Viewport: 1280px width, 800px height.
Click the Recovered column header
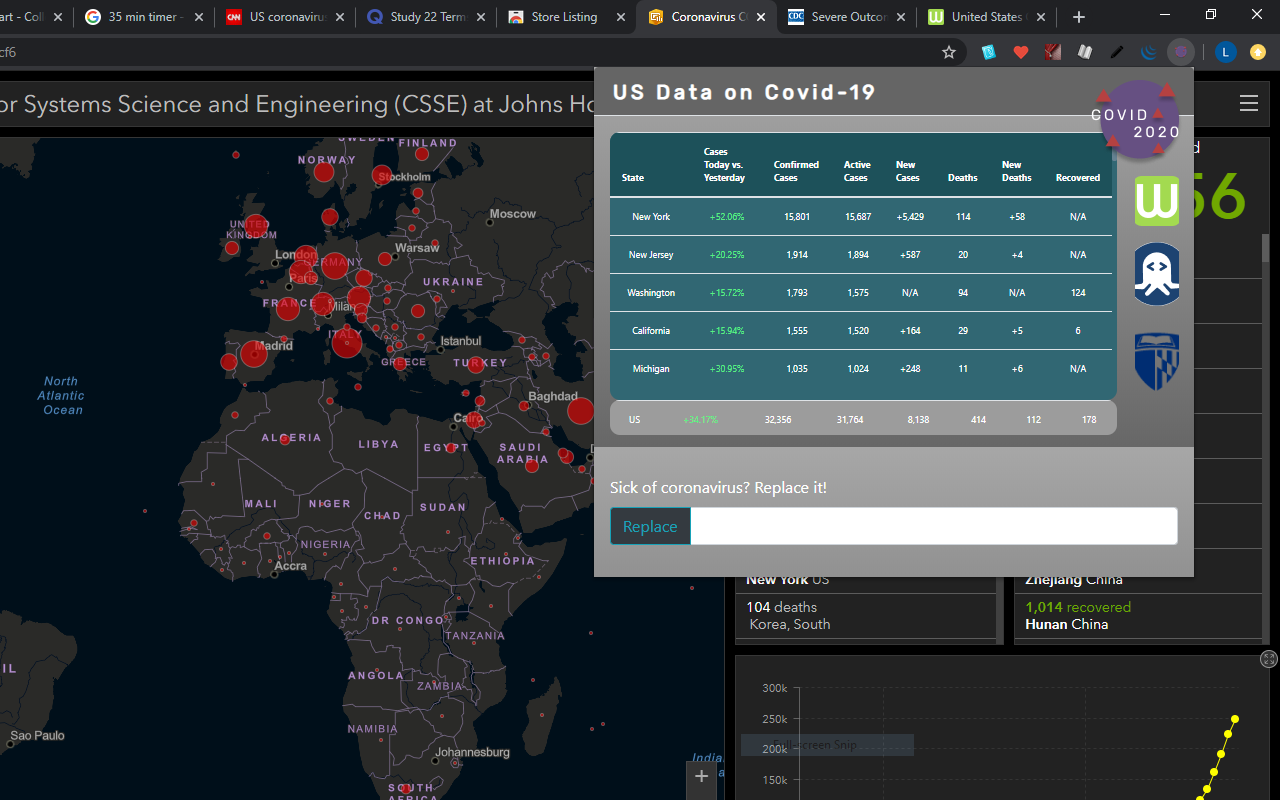point(1078,178)
